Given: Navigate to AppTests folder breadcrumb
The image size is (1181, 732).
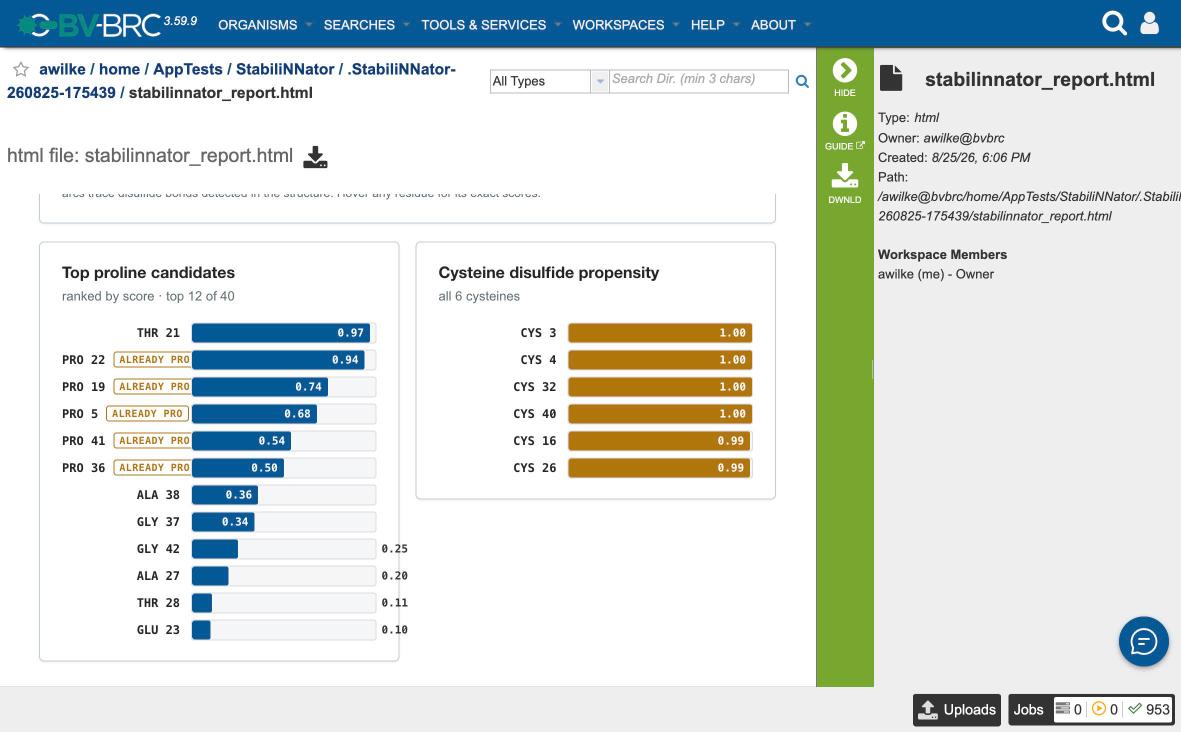Looking at the screenshot, I should click(188, 69).
